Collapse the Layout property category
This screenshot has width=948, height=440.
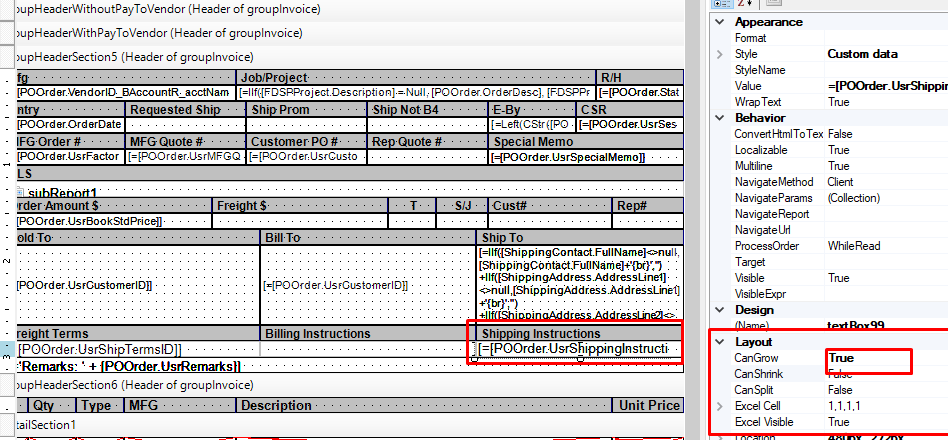[719, 342]
